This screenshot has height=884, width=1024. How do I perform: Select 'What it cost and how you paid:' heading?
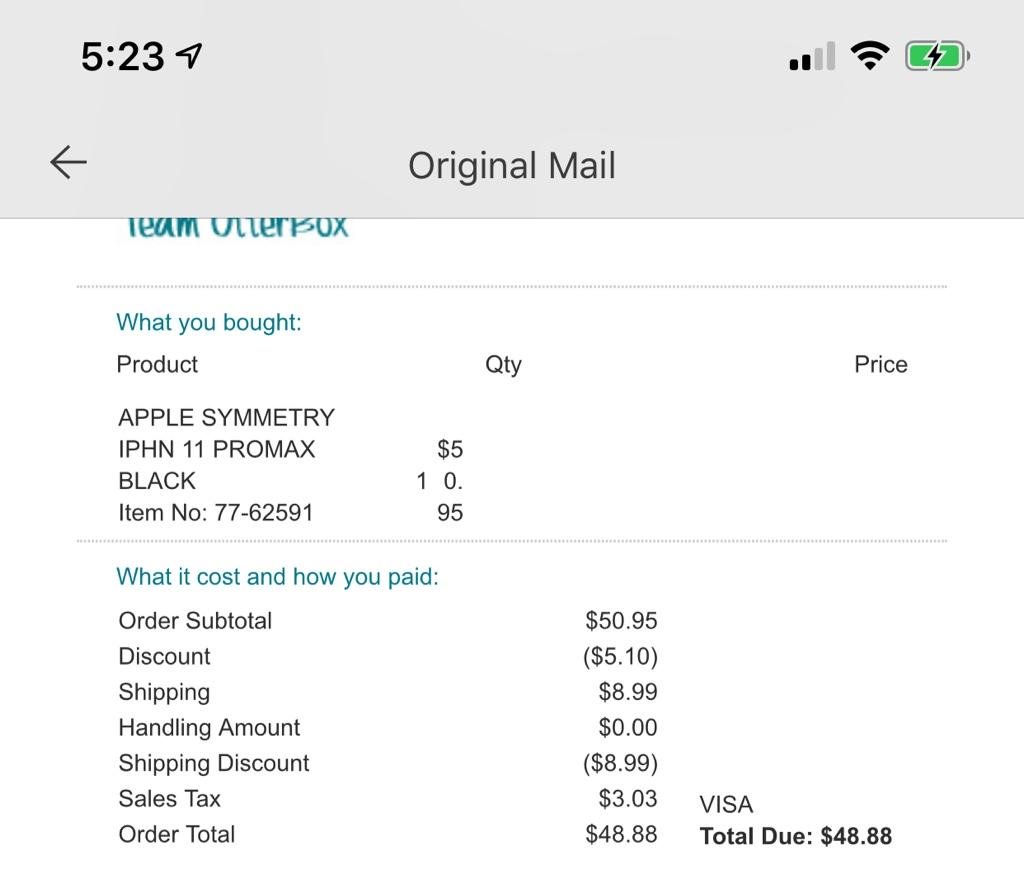coord(277,576)
